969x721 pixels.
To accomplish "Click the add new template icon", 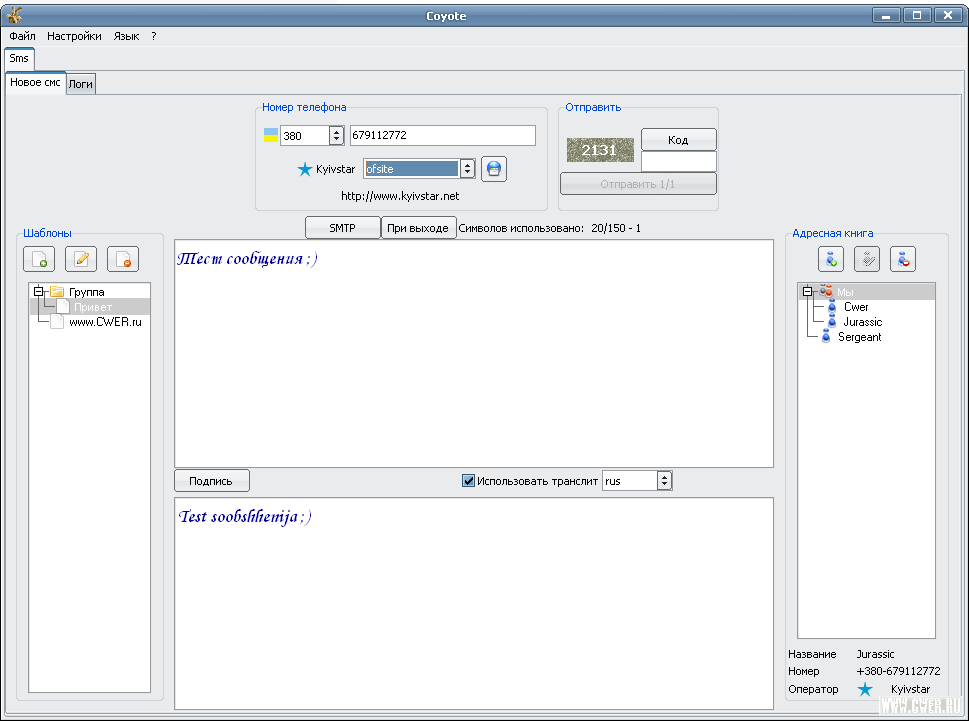I will tap(39, 260).
